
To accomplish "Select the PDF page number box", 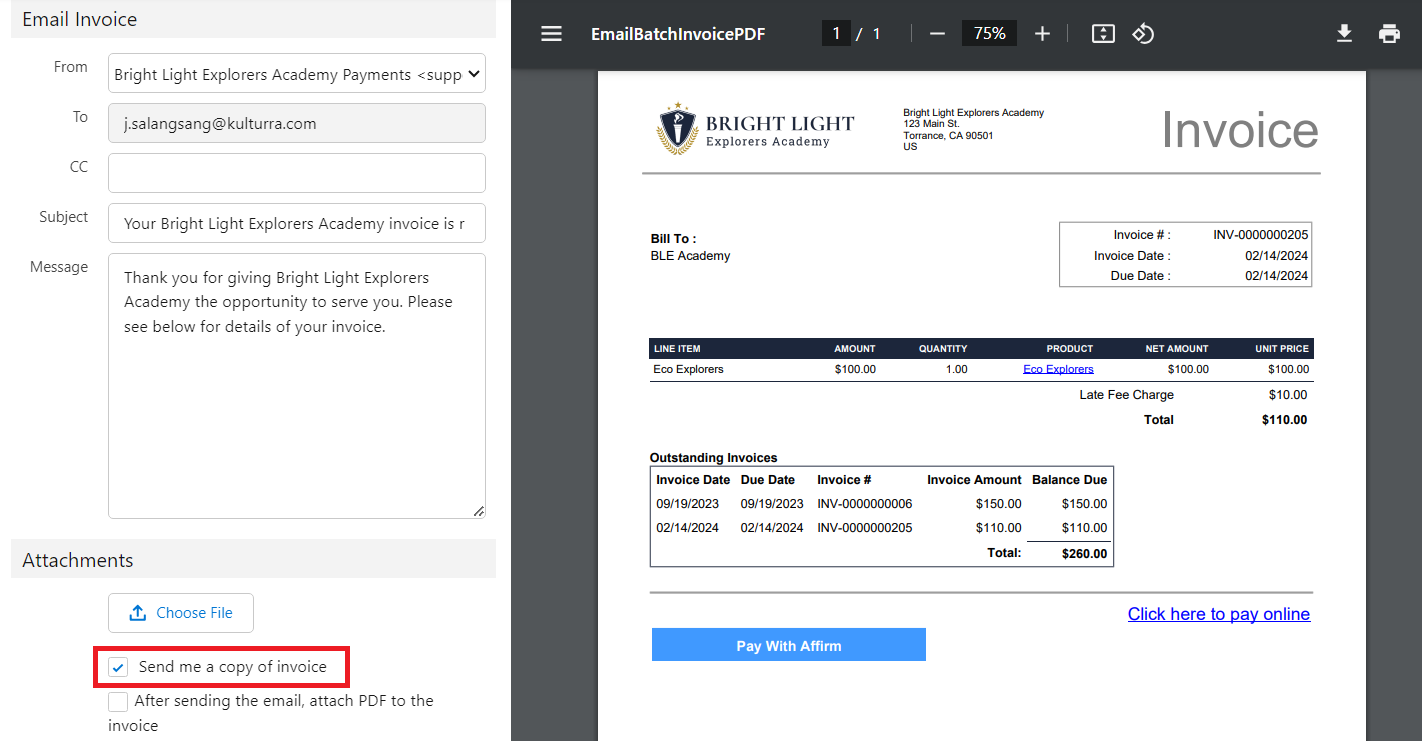I will pos(836,34).
